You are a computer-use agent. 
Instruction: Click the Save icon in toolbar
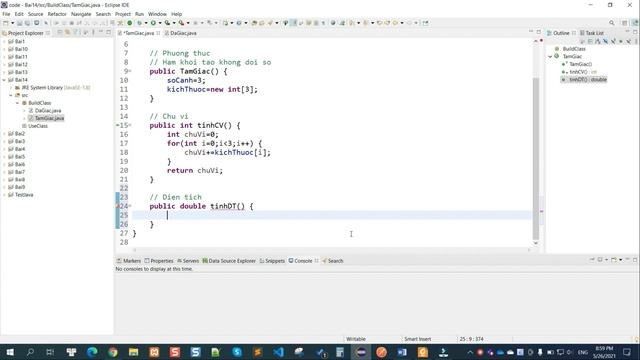19,23
